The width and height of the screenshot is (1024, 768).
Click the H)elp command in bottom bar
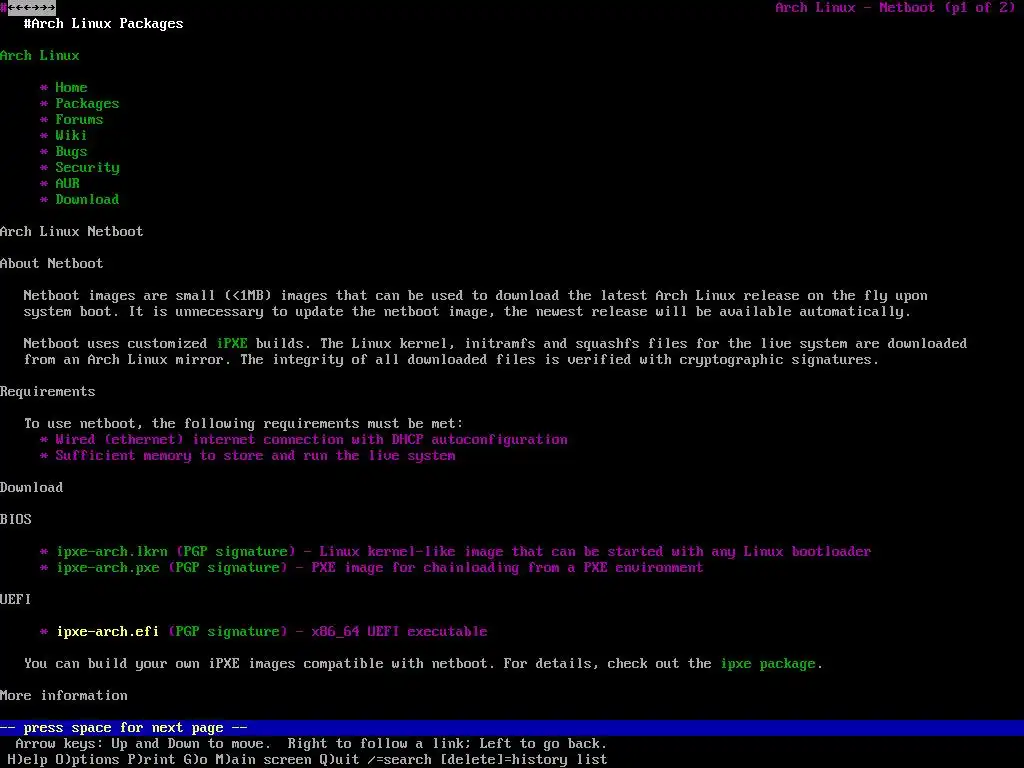tap(27, 760)
